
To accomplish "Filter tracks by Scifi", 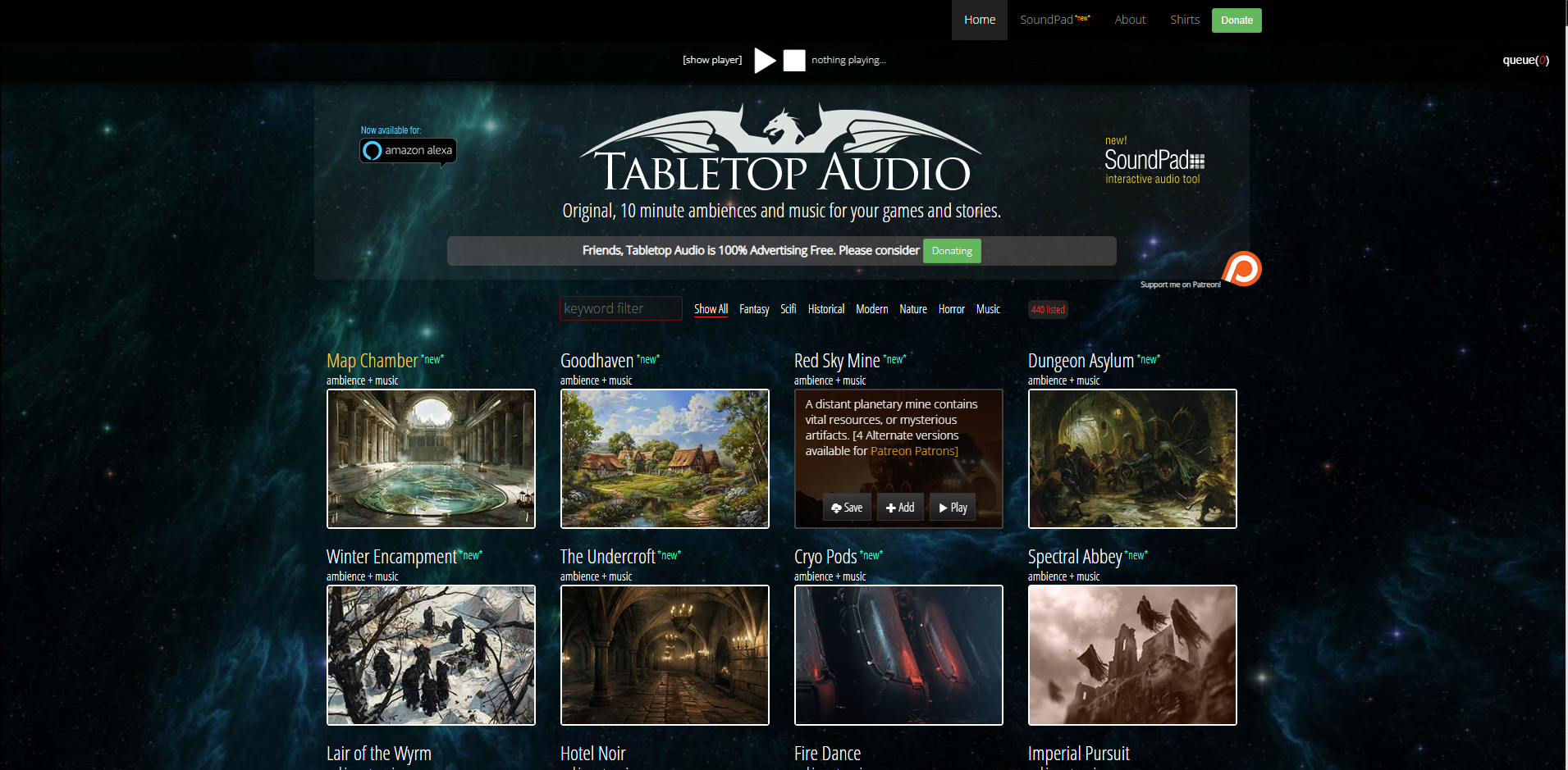I will coord(789,309).
